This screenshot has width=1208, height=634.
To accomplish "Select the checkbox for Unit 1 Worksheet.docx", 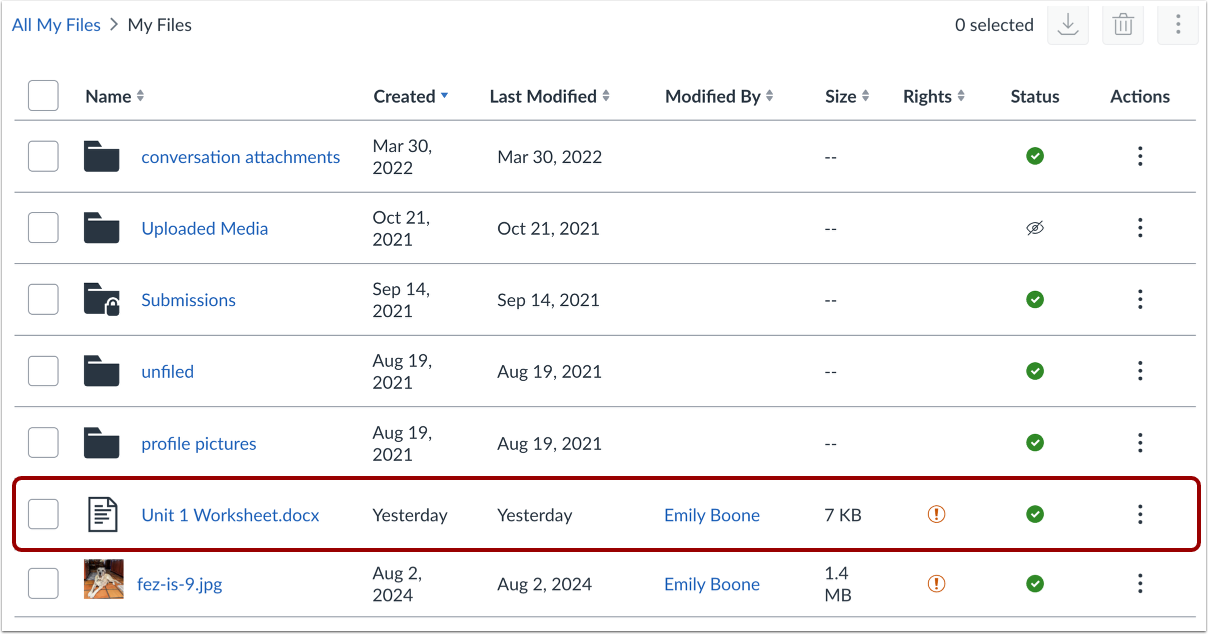I will pos(43,514).
